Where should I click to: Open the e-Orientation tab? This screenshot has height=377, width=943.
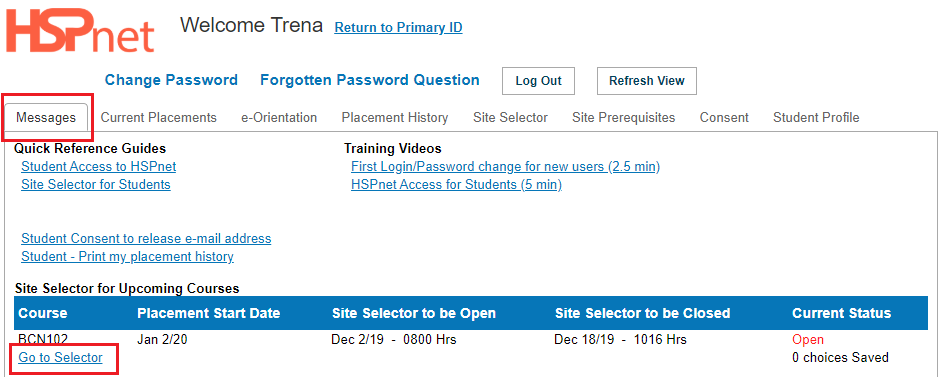point(279,118)
